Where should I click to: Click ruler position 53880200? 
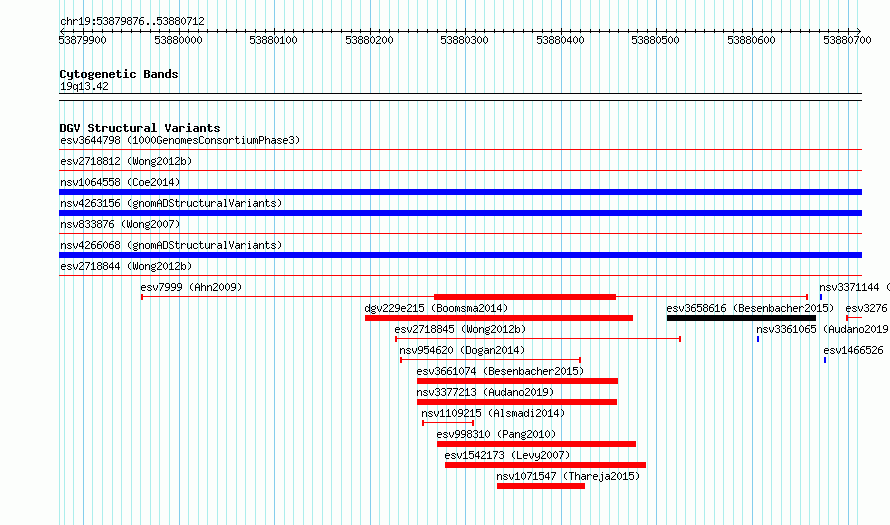(370, 40)
